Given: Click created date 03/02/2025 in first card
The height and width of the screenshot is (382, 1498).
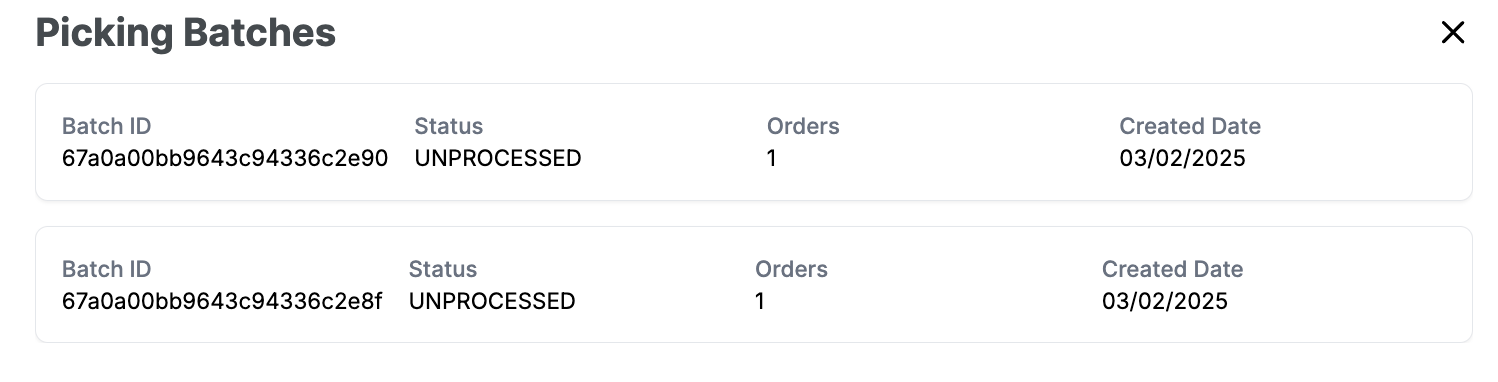Looking at the screenshot, I should (x=1183, y=158).
